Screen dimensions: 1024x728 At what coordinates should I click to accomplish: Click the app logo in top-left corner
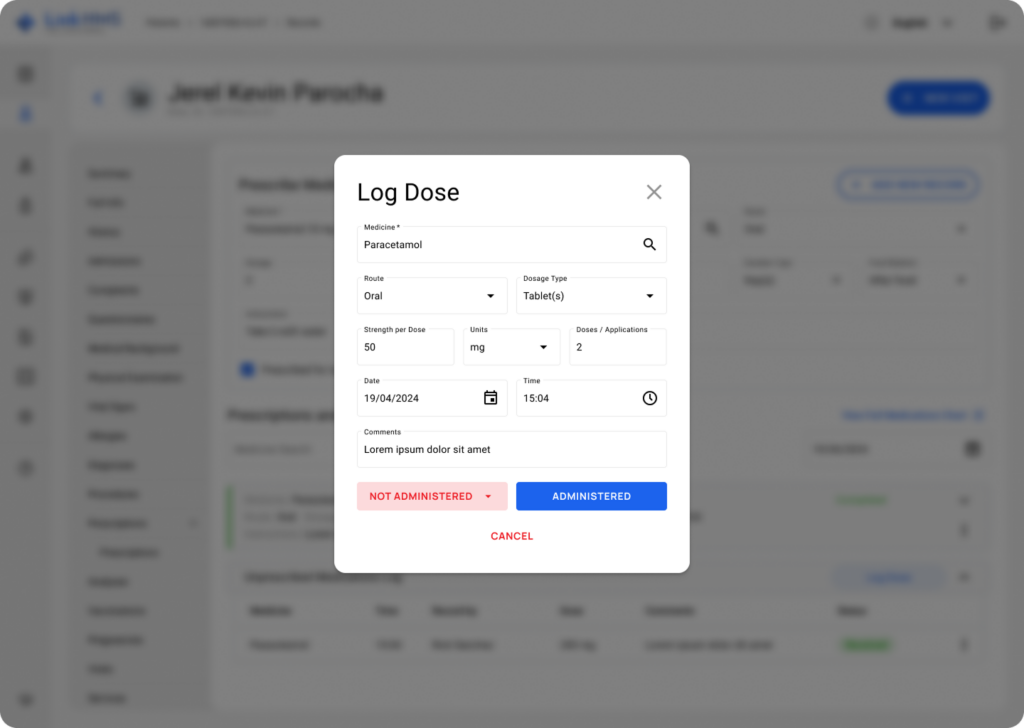tap(27, 22)
